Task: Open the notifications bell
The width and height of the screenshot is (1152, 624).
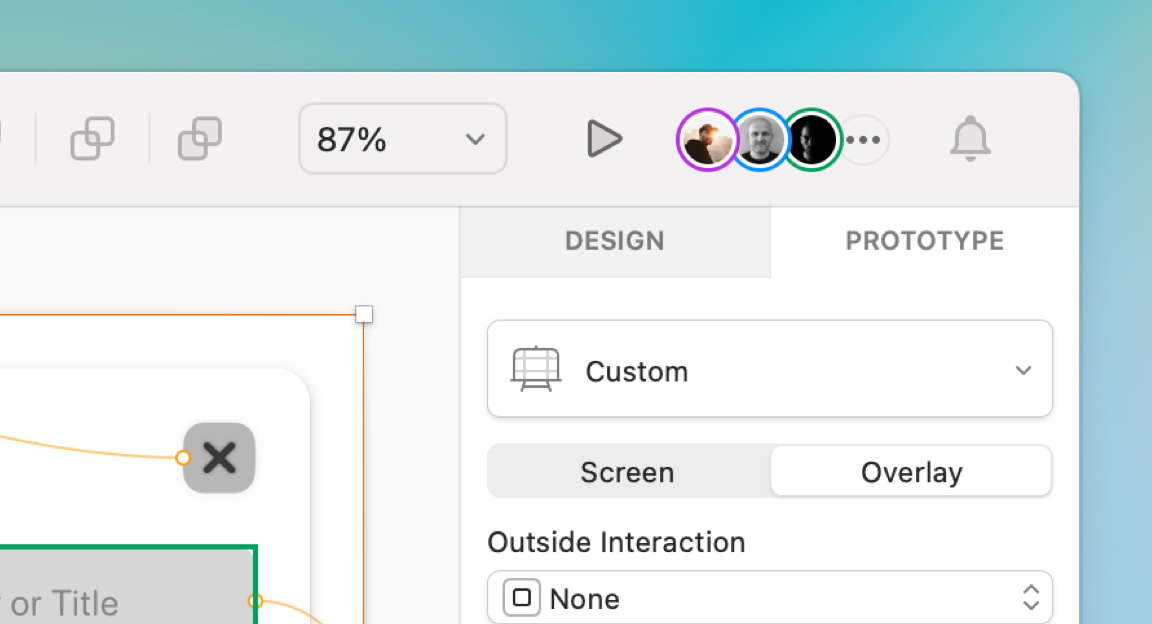Action: tap(969, 139)
